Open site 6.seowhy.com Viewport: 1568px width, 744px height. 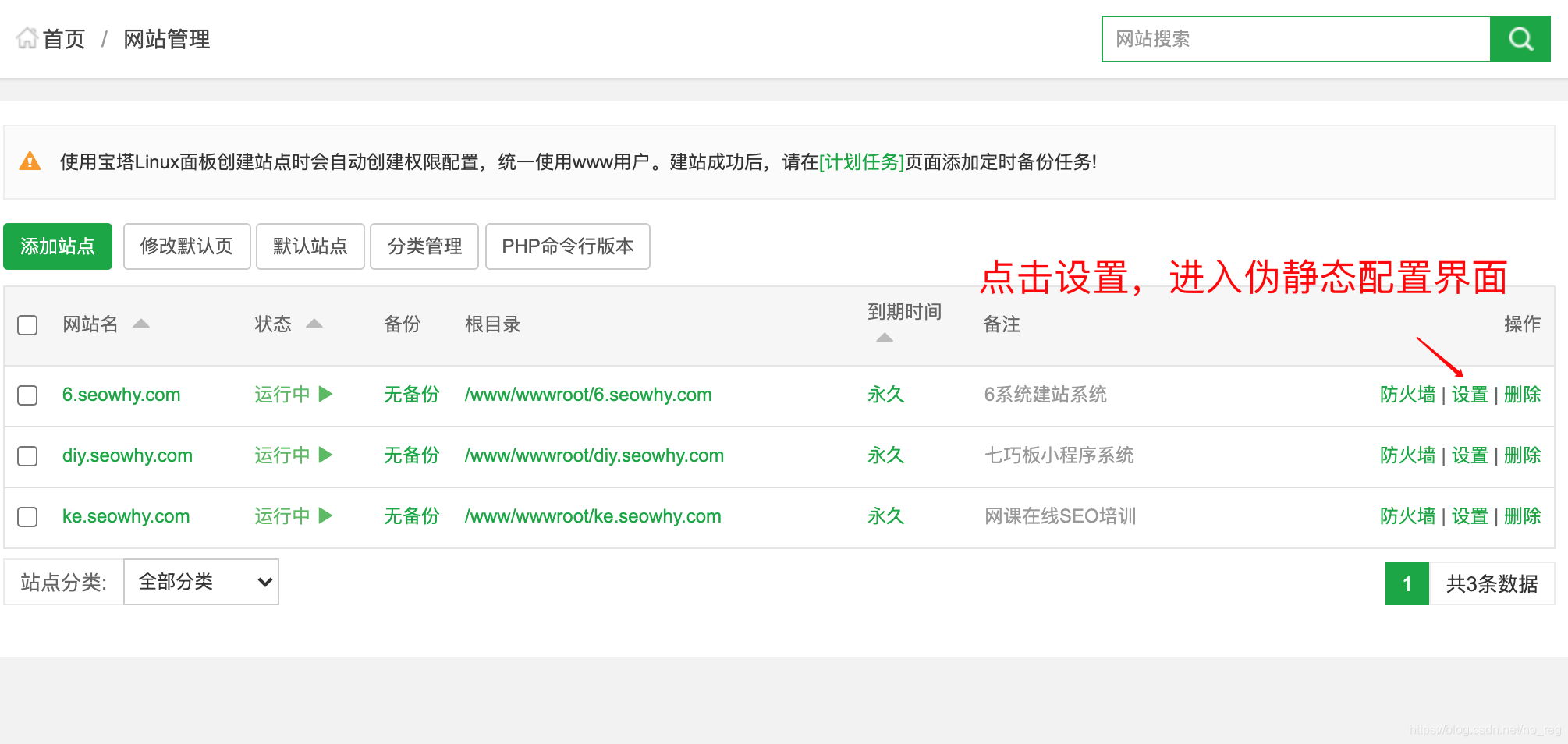121,395
